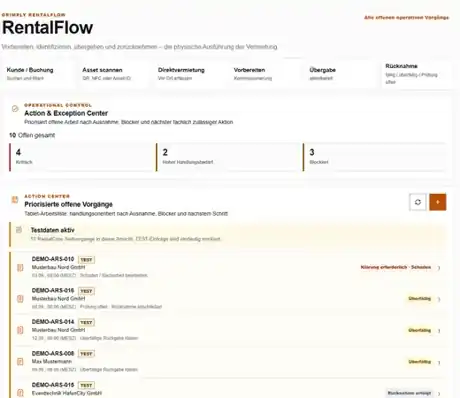Viewport: 460px width, 398px height.
Task: Open entry titled DEMO-ARS-010
Action: [53, 259]
